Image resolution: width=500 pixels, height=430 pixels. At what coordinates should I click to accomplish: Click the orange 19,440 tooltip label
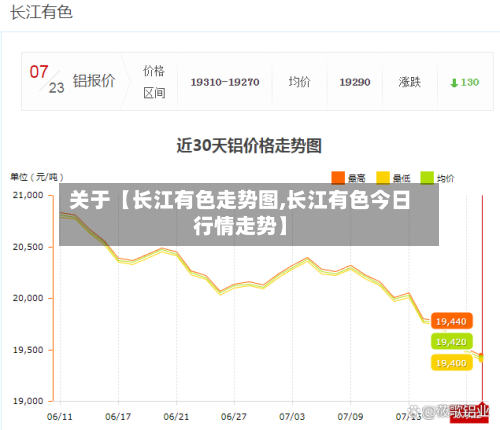pos(452,321)
